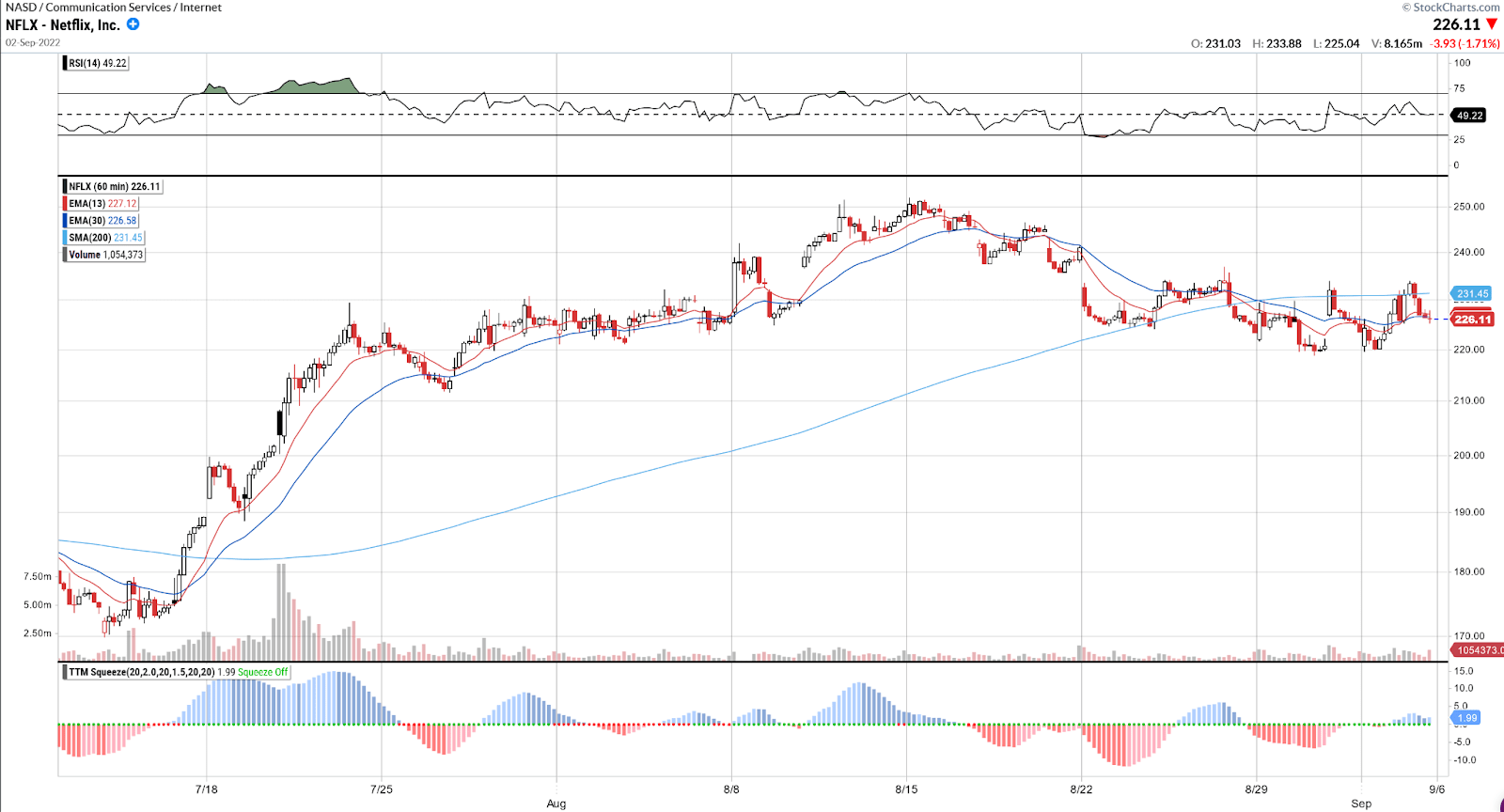Click the 8/8 date axis label
Image resolution: width=1504 pixels, height=812 pixels.
click(731, 789)
